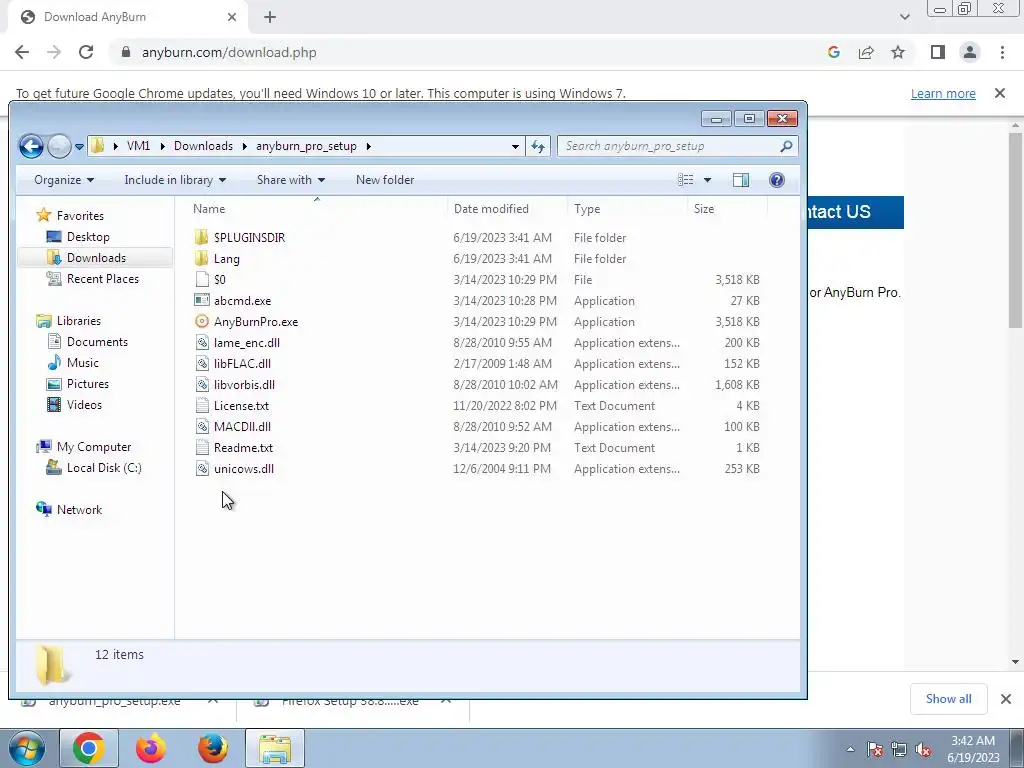Click the VM1 breadcrumb in address bar
This screenshot has width=1024, height=768.
[x=138, y=146]
